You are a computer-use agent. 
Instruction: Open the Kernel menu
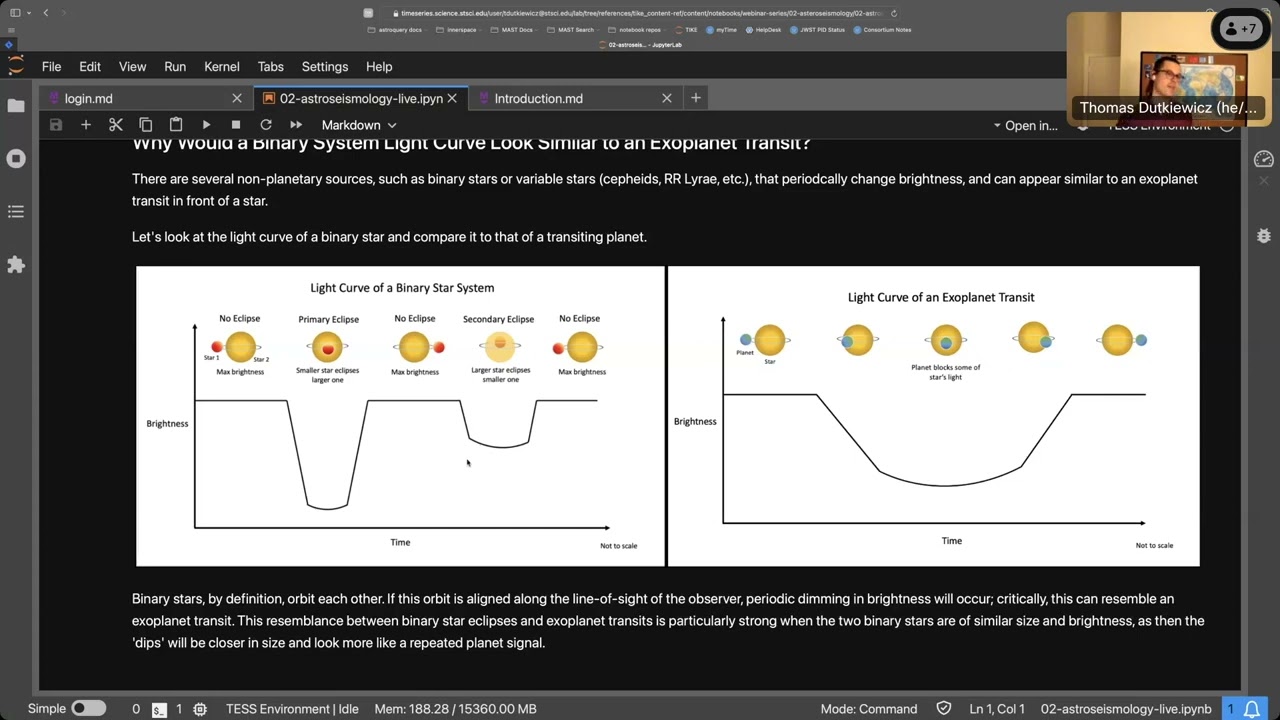point(222,66)
